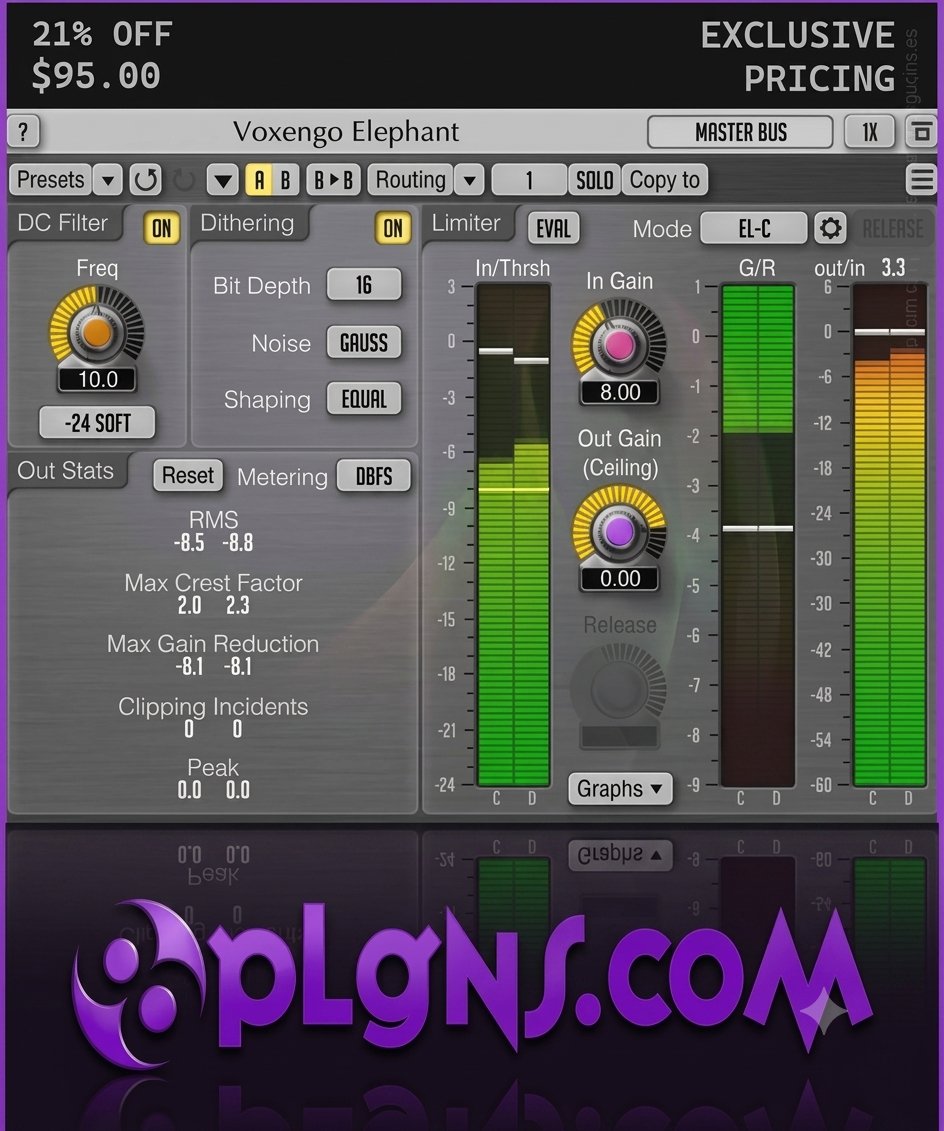Open Metering DBFS selector
The image size is (944, 1131).
tap(374, 476)
